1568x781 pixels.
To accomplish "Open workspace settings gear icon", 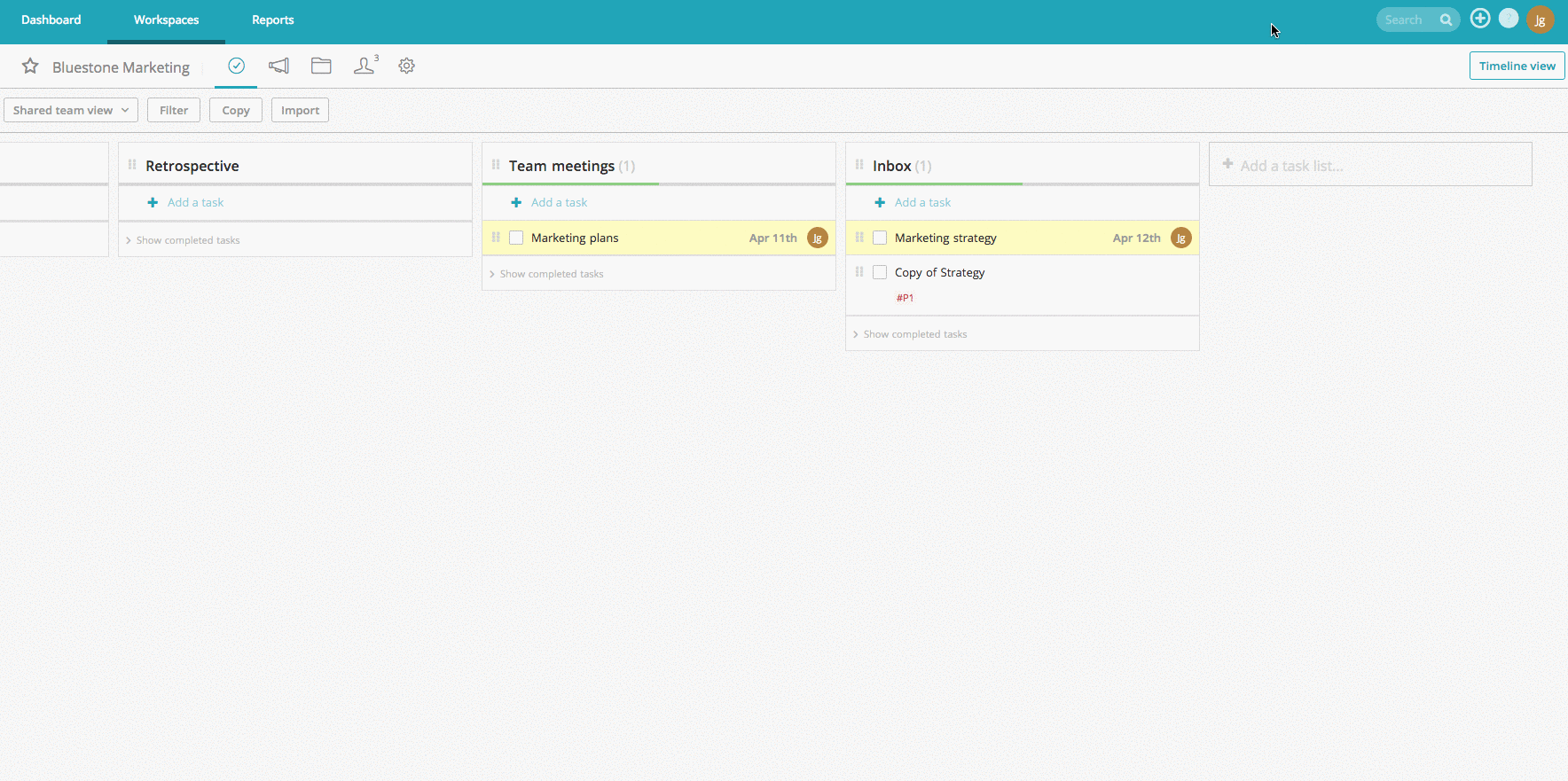I will tap(406, 66).
